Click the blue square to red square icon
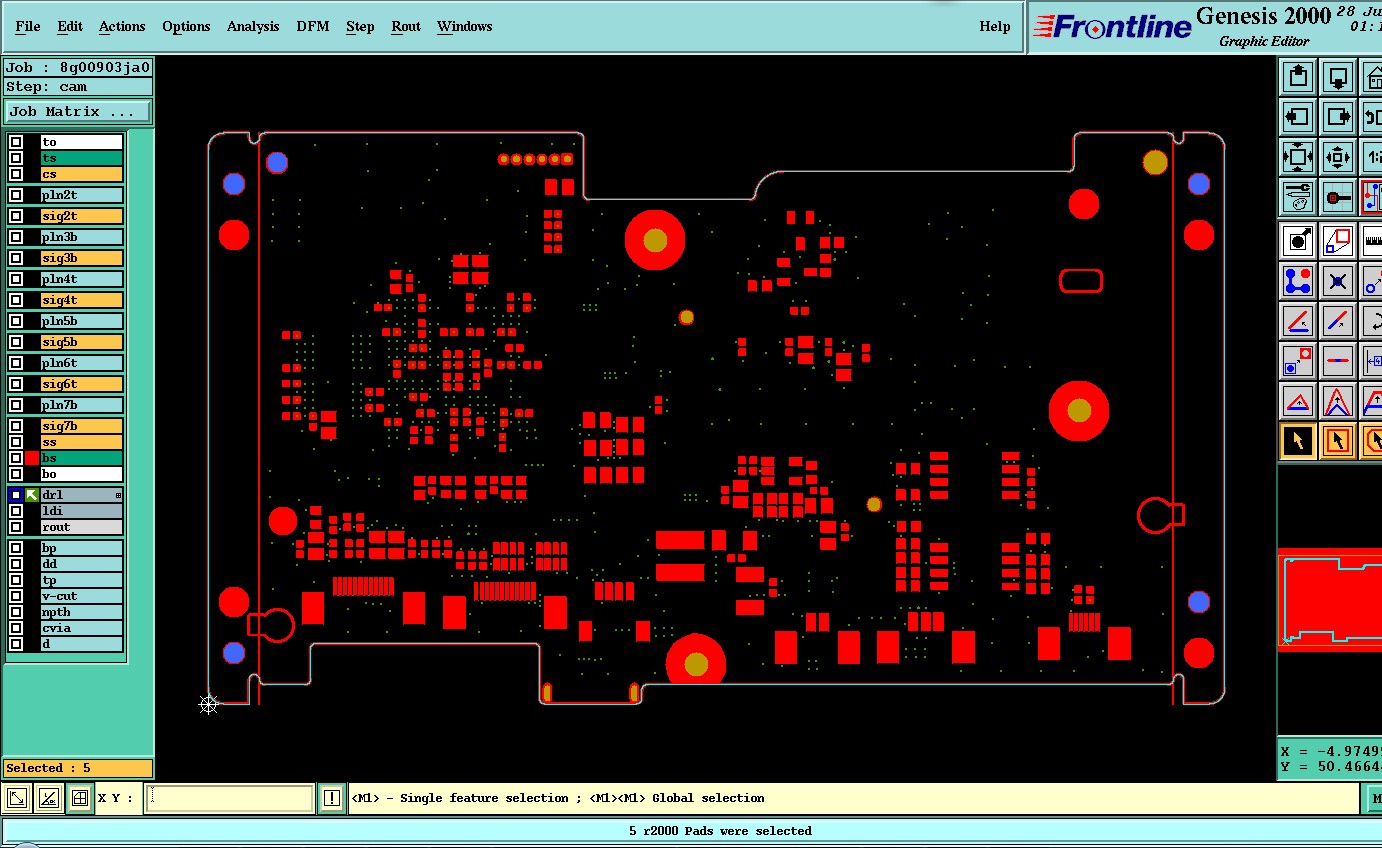 (x=1298, y=361)
